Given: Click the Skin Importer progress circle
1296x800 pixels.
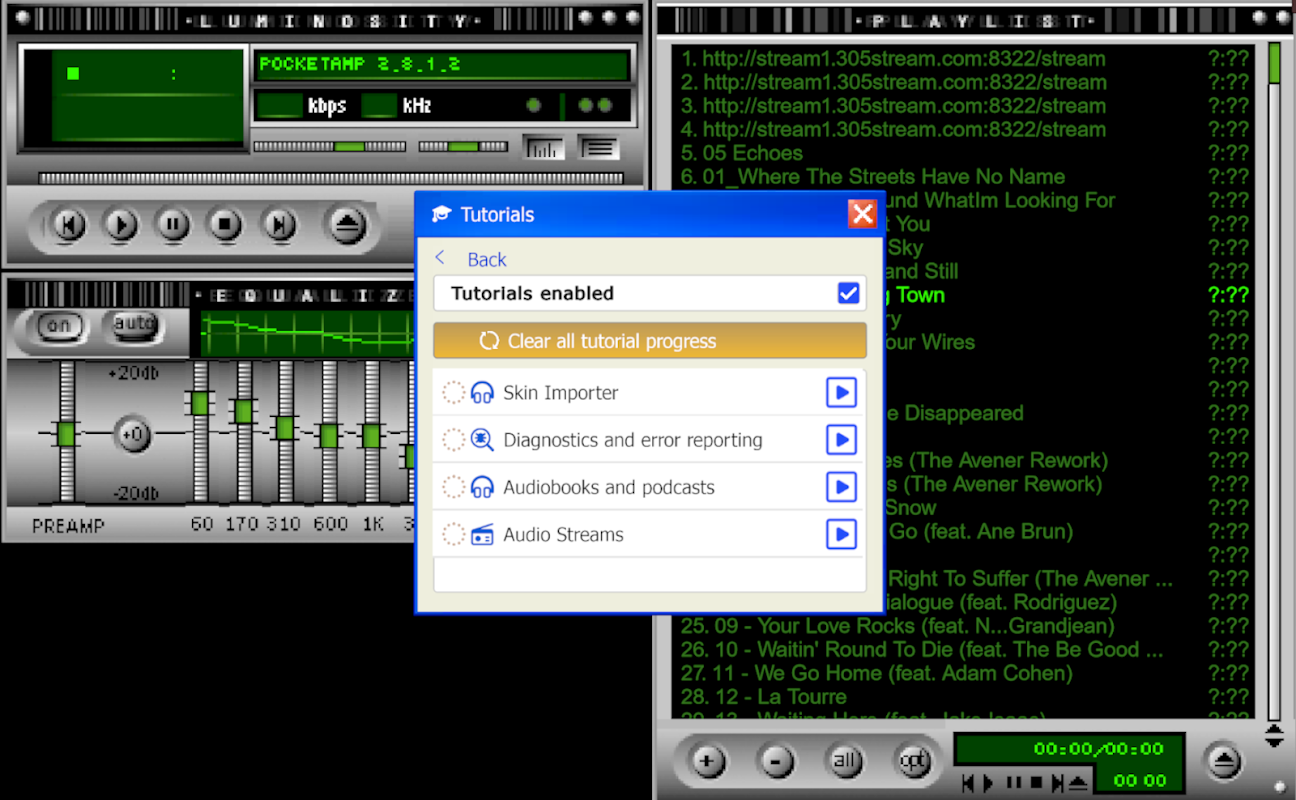Looking at the screenshot, I should [x=454, y=393].
